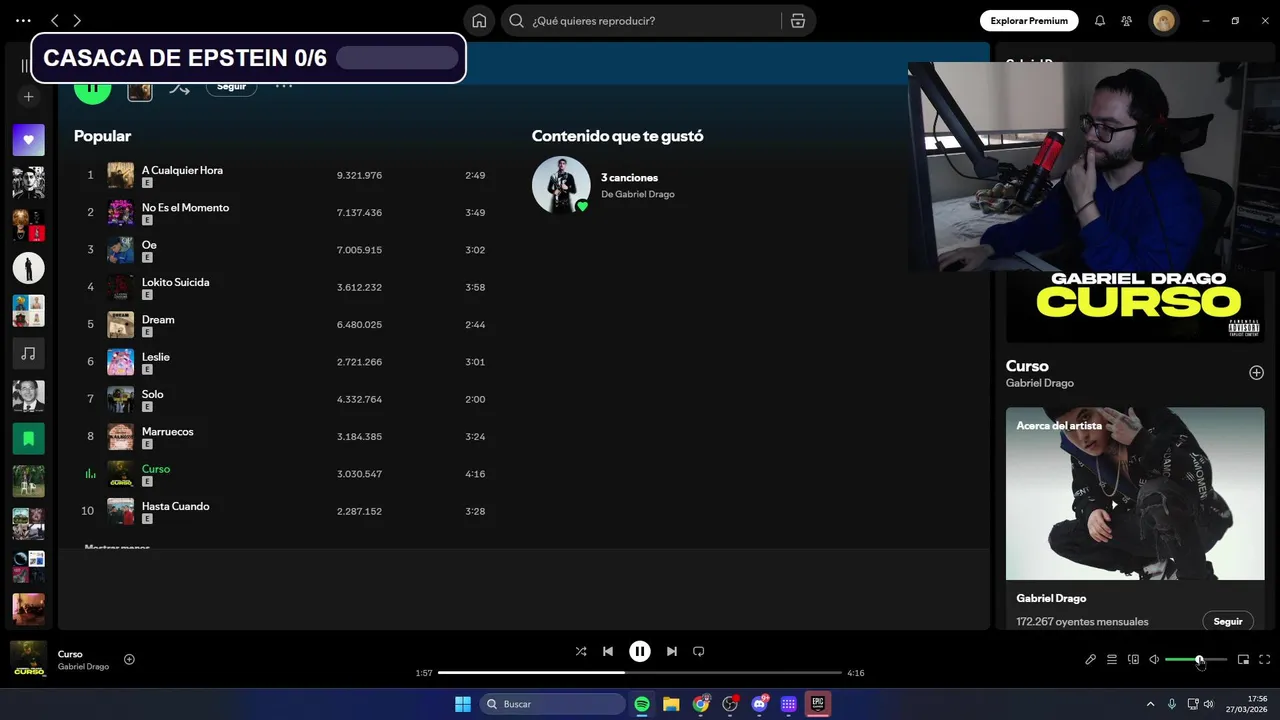Click 'De Gabriel Drago' liked songs subtitle
Viewport: 1280px width, 720px height.
click(x=637, y=194)
